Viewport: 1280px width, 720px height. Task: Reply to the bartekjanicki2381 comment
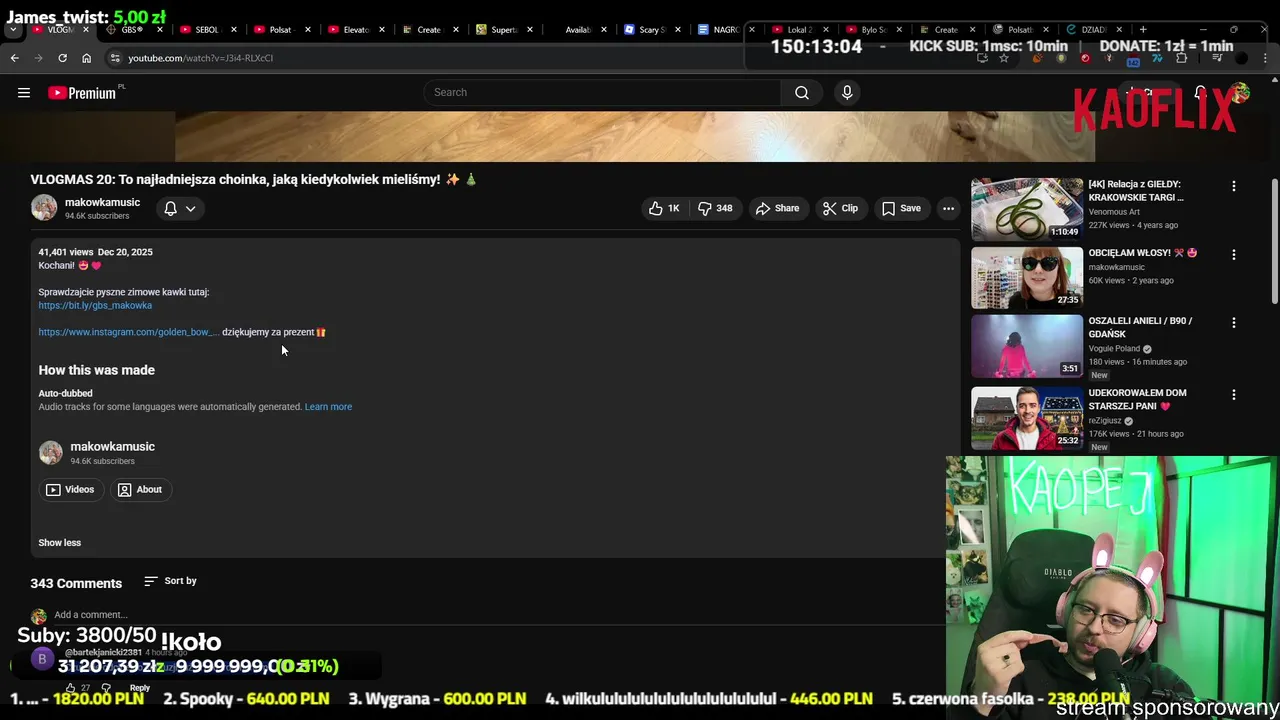click(140, 688)
